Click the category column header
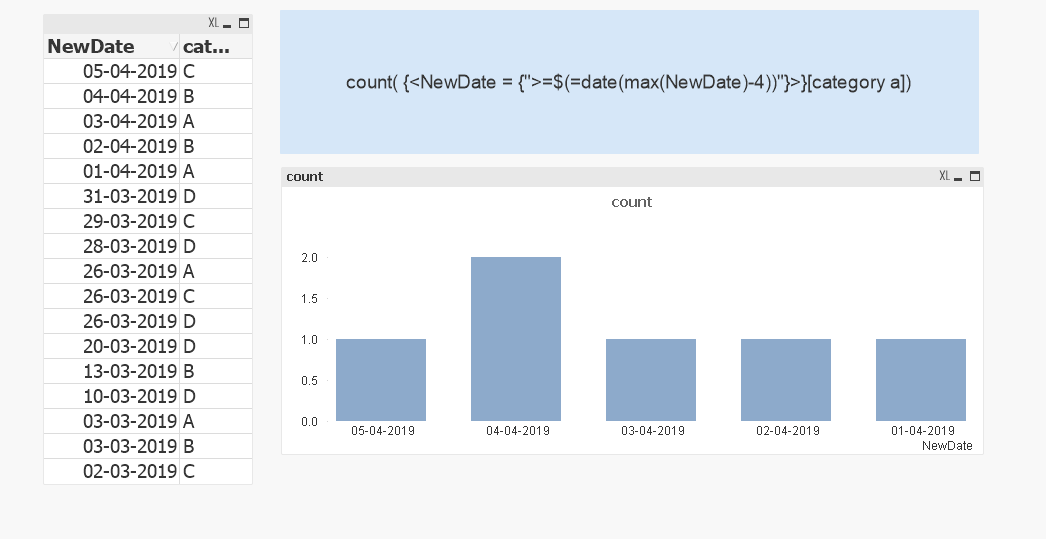The height and width of the screenshot is (539, 1046). 215,46
